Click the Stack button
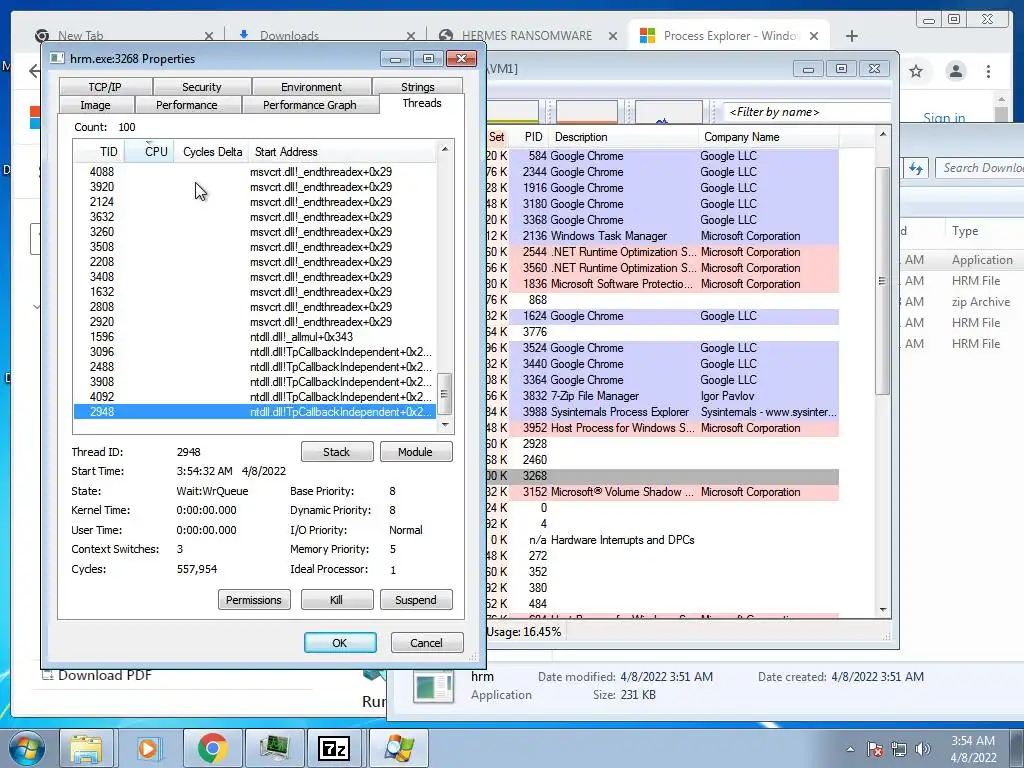 (x=337, y=452)
